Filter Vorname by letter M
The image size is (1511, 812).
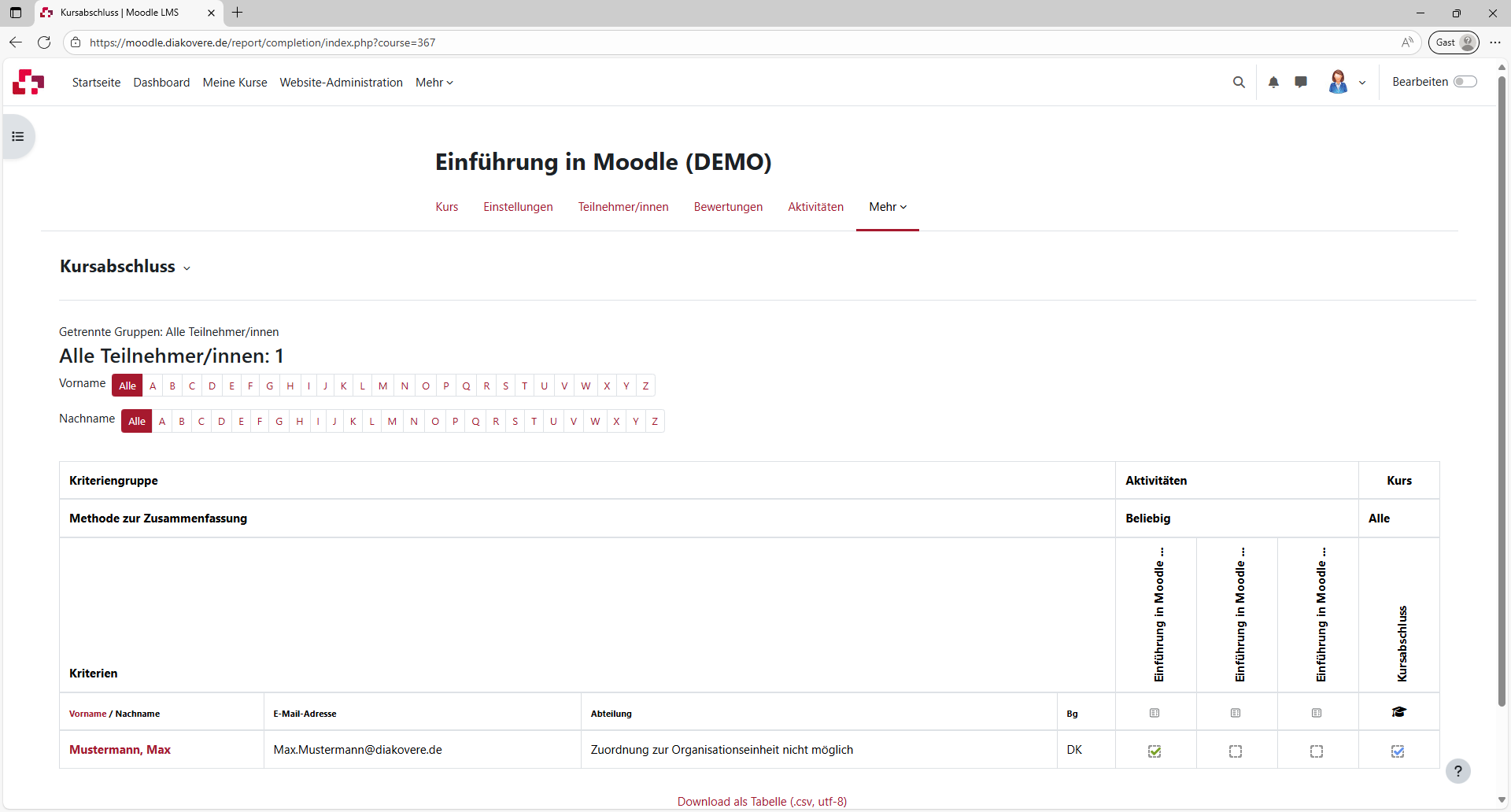click(382, 386)
